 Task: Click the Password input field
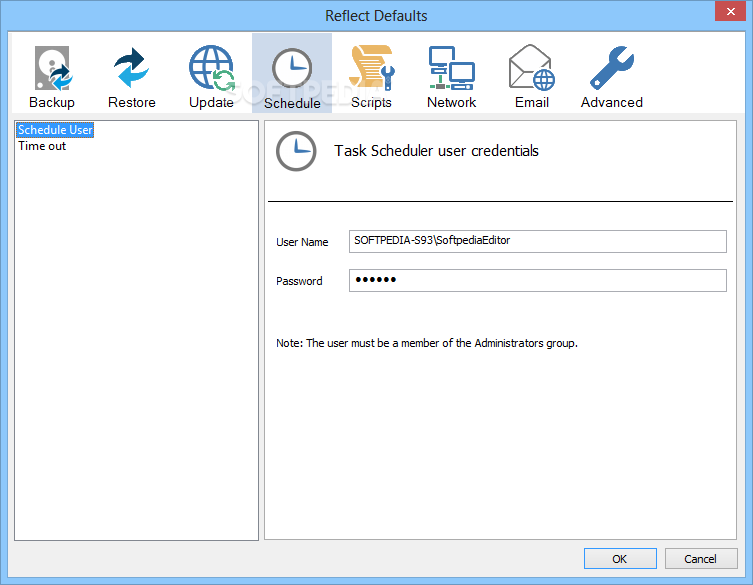click(537, 280)
